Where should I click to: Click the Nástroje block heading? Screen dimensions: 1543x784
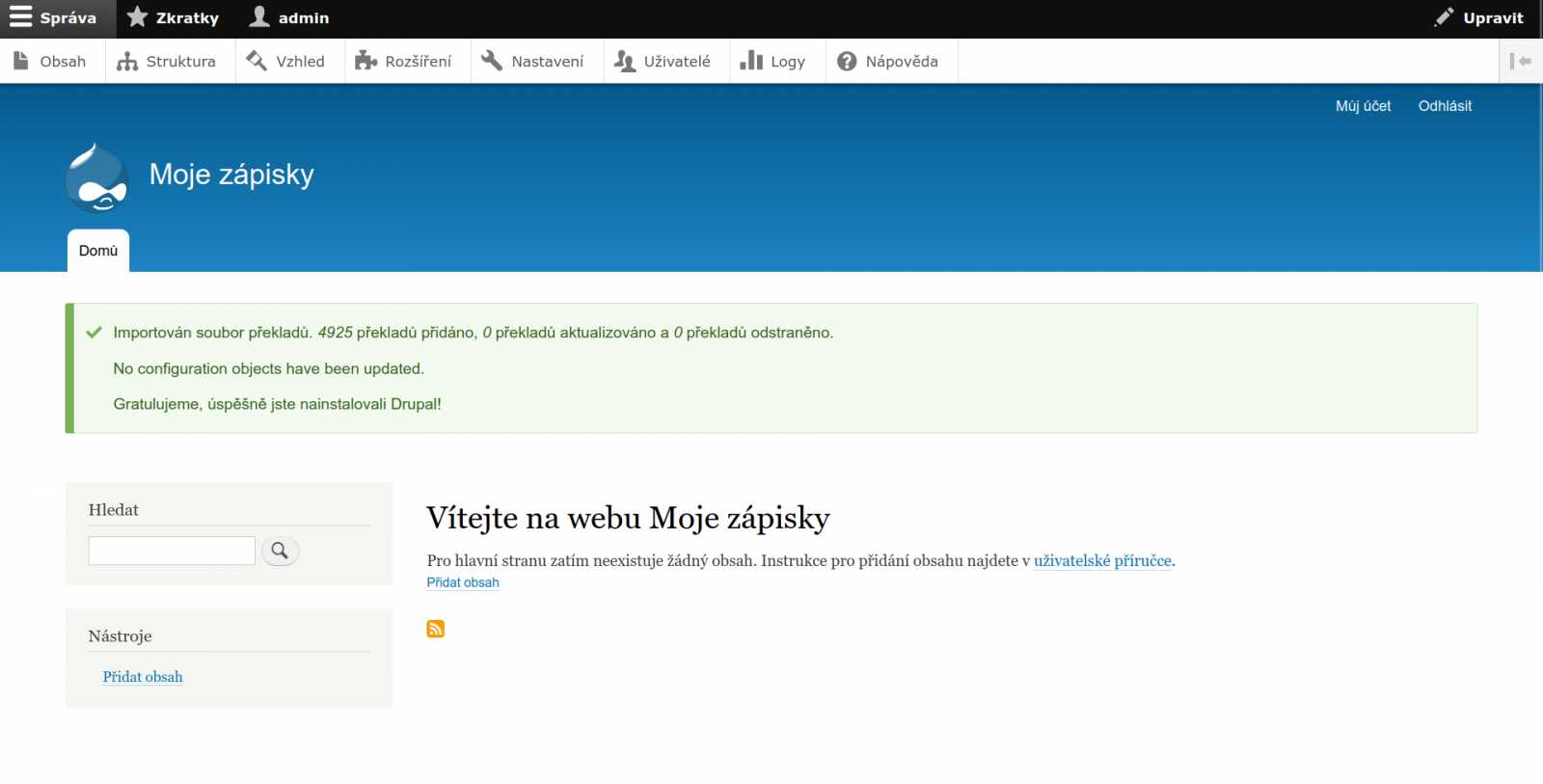pos(120,636)
